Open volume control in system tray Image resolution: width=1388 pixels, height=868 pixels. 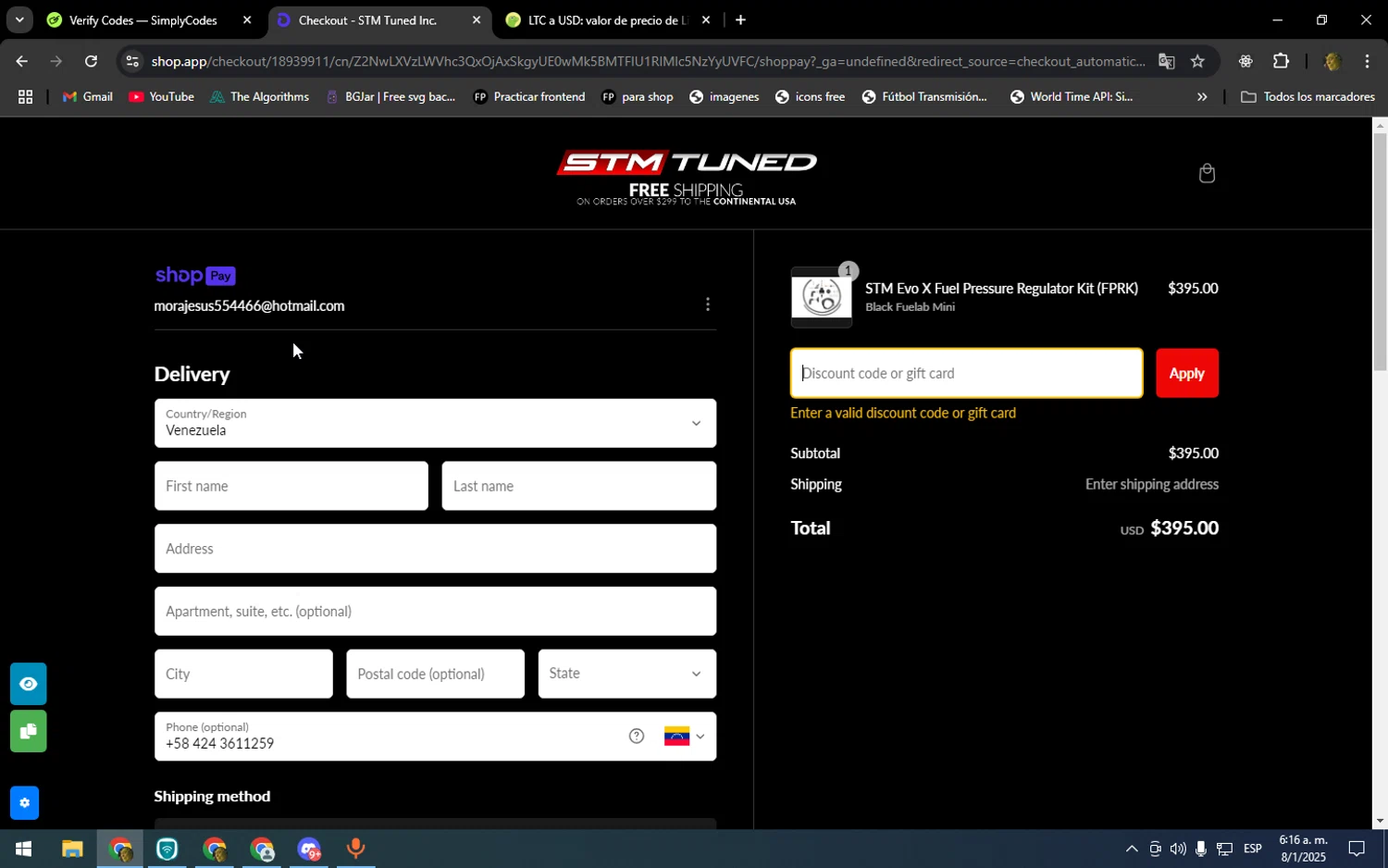[1177, 849]
